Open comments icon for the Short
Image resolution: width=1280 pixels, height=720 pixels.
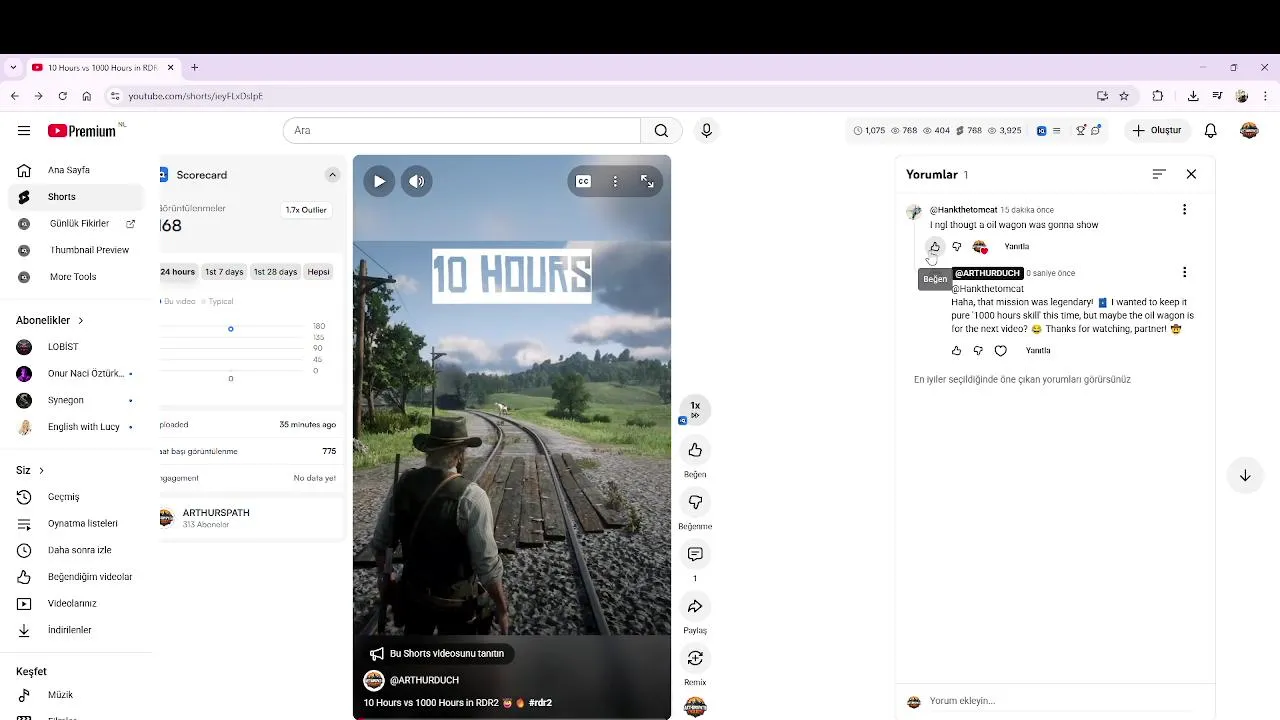[x=695, y=554]
